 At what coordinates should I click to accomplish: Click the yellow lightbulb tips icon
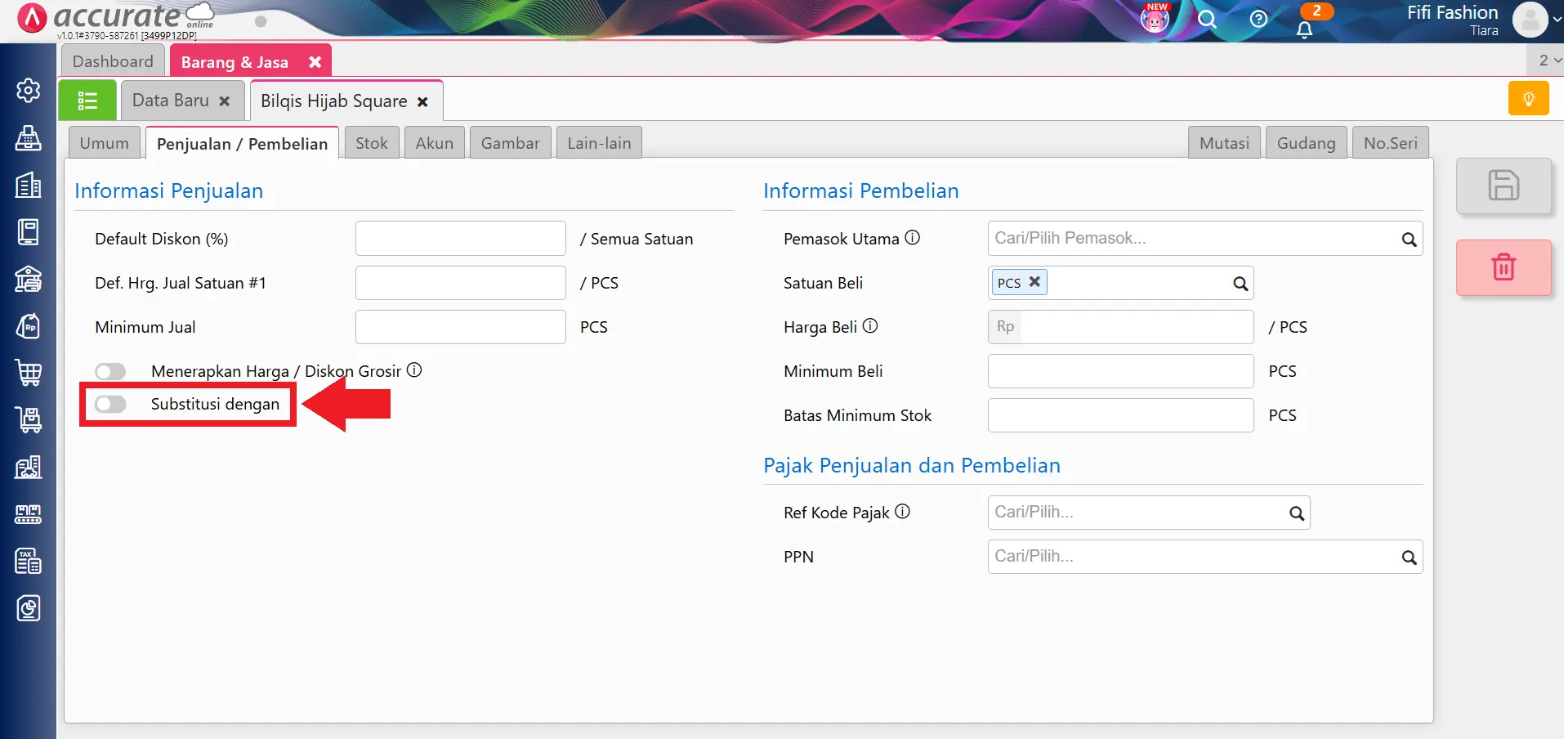point(1528,99)
